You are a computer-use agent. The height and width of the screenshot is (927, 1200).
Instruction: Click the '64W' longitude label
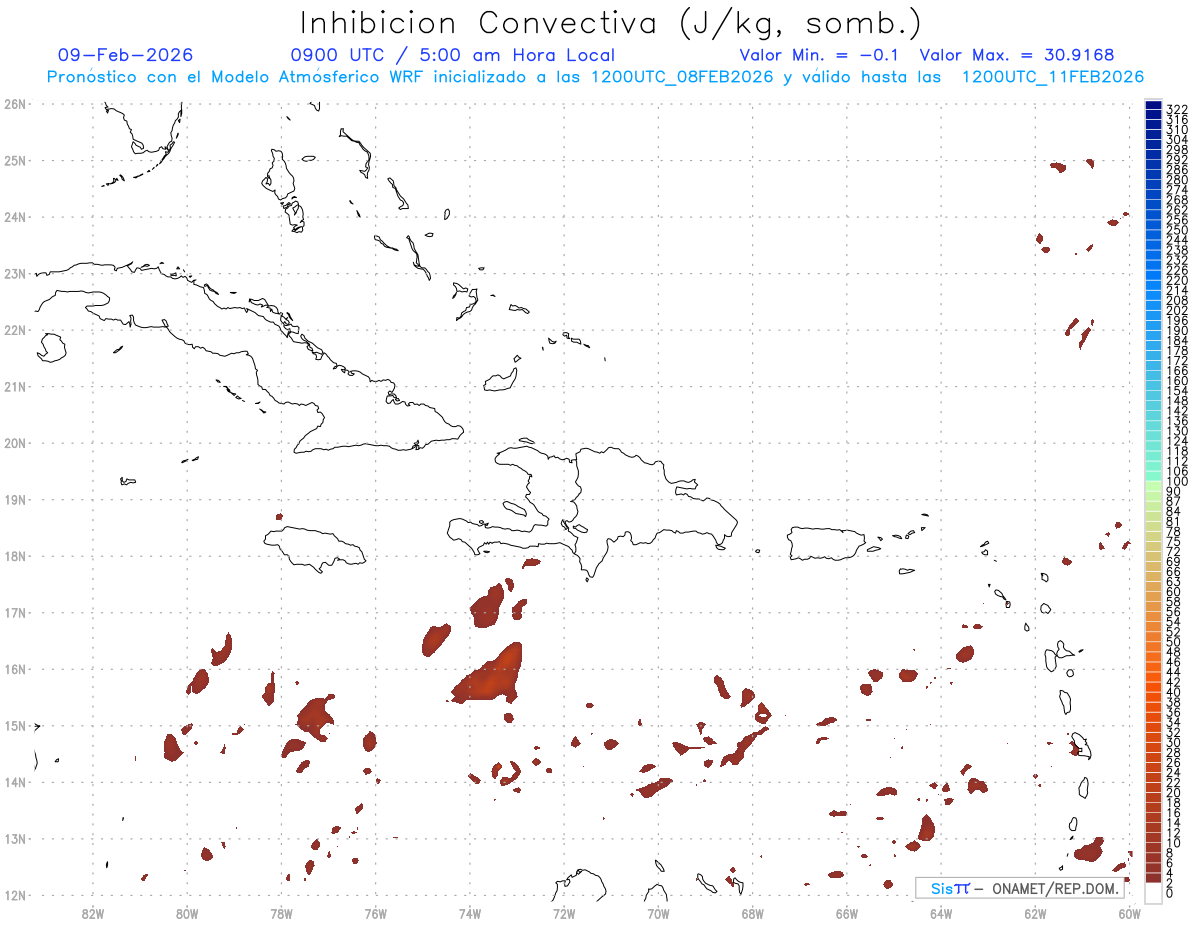coord(941,912)
